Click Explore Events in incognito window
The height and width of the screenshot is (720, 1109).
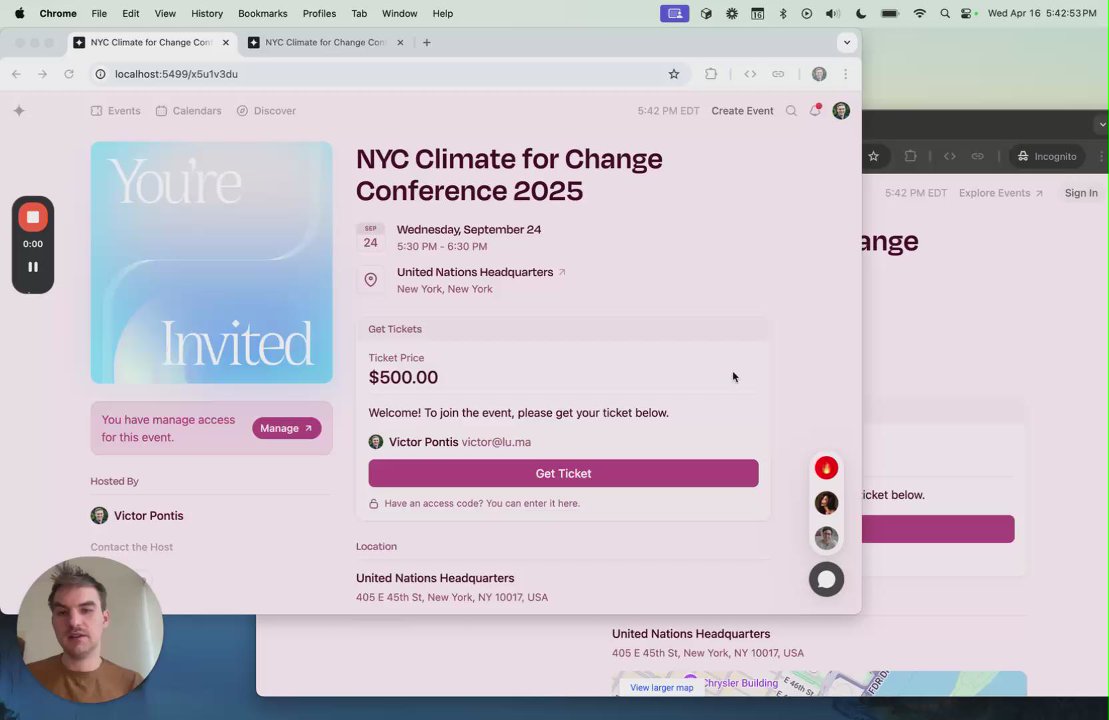(x=1000, y=193)
